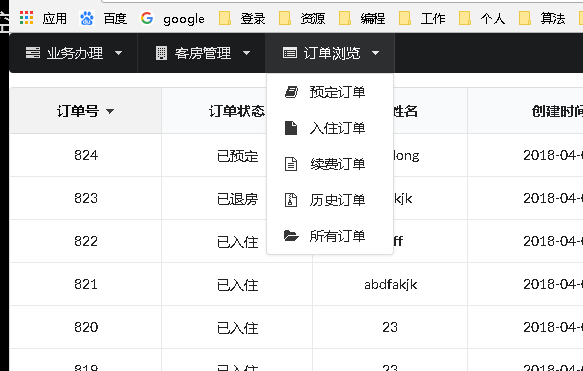Choose 续费订单 menu entry

click(330, 164)
